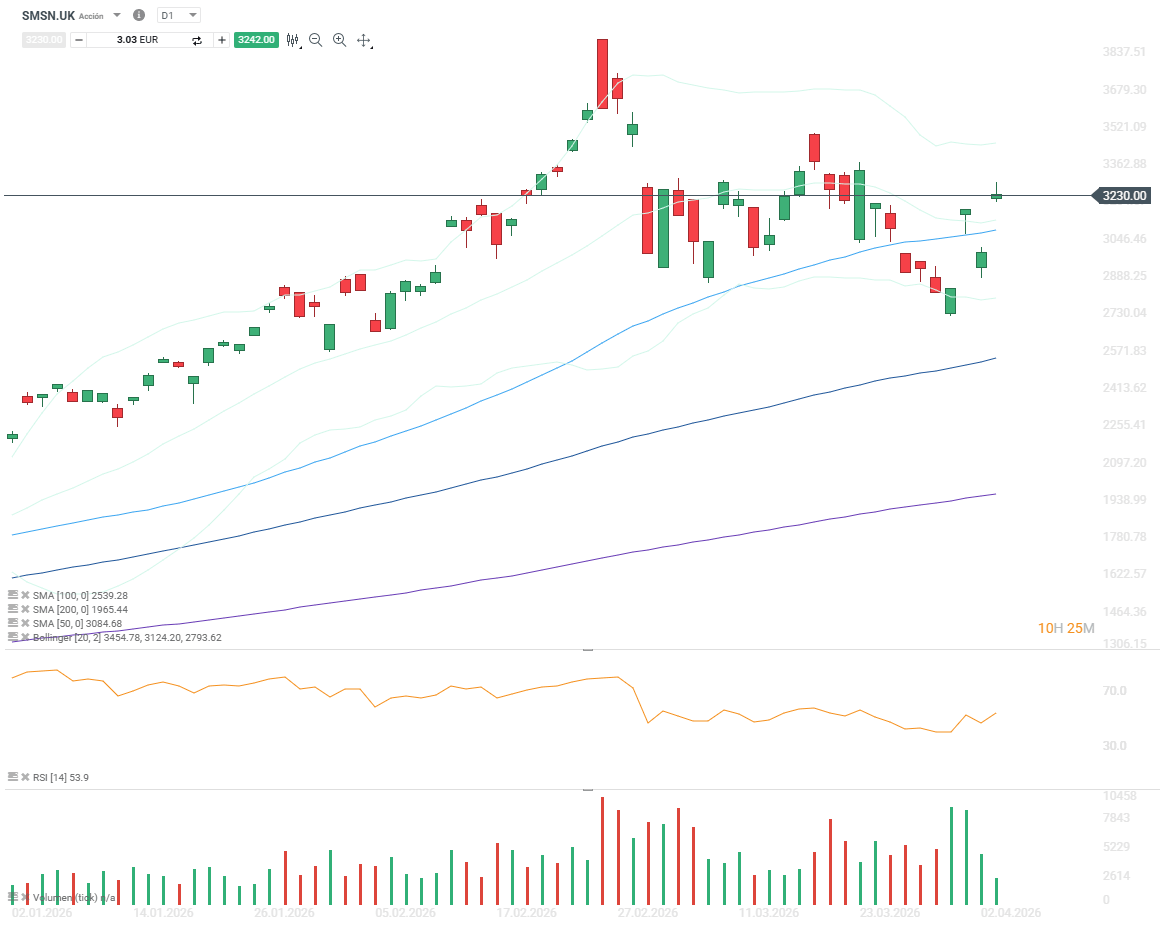Open the chart type candlestick menu
The height and width of the screenshot is (927, 1160).
[293, 40]
